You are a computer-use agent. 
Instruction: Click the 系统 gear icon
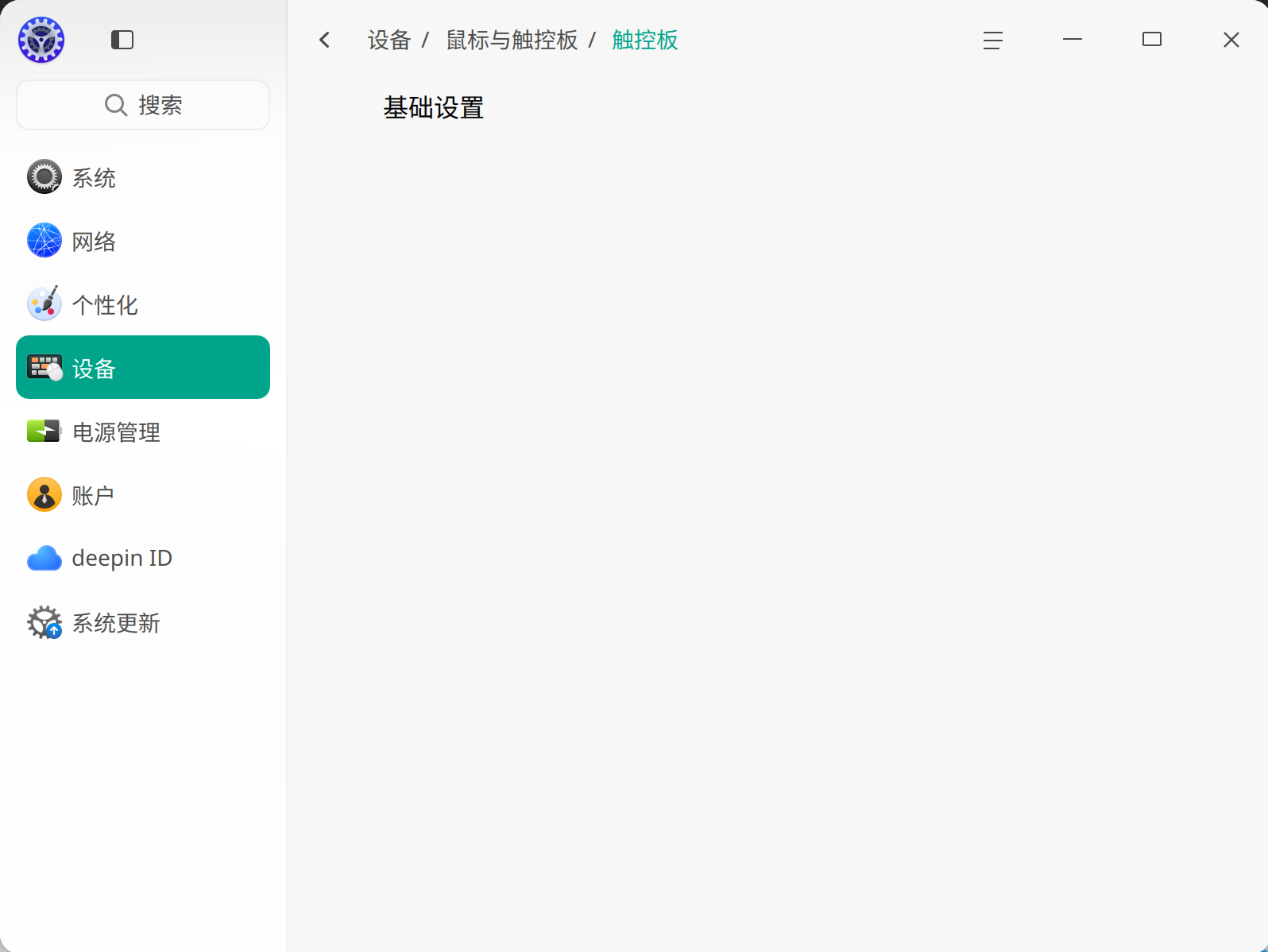(44, 177)
